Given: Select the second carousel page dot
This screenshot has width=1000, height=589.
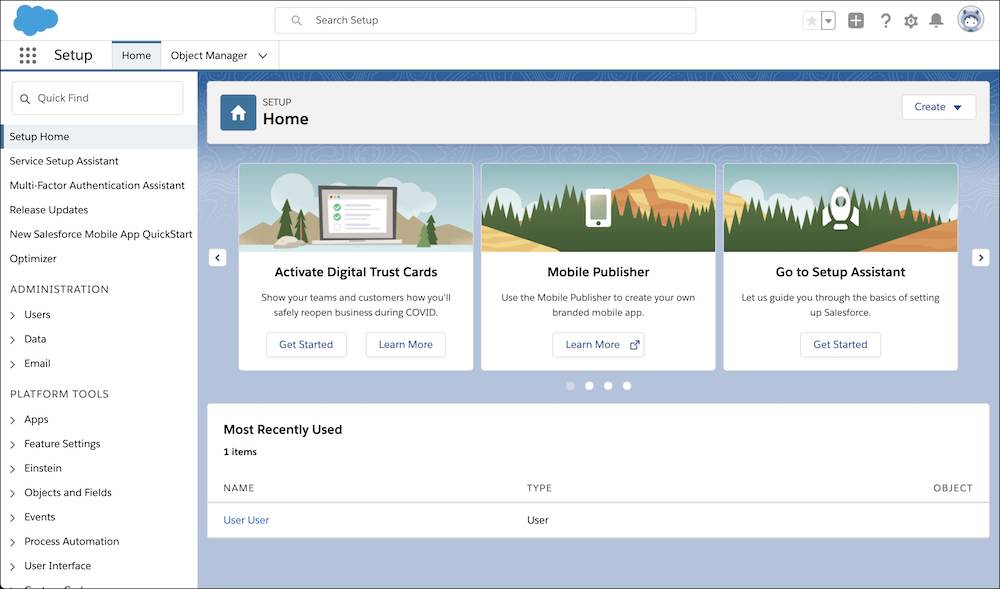Looking at the screenshot, I should [x=589, y=386].
